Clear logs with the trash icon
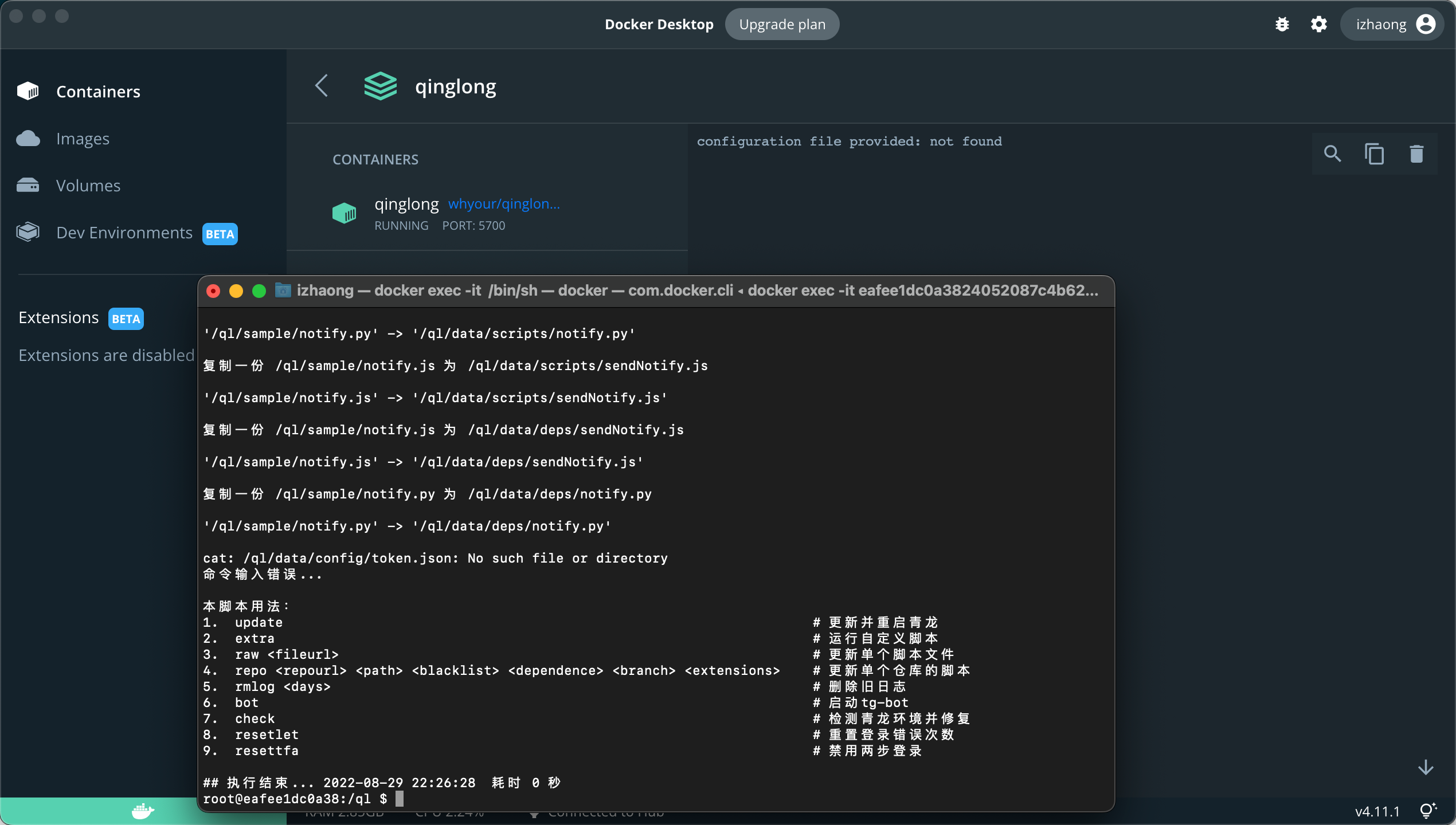The image size is (1456, 825). tap(1416, 154)
